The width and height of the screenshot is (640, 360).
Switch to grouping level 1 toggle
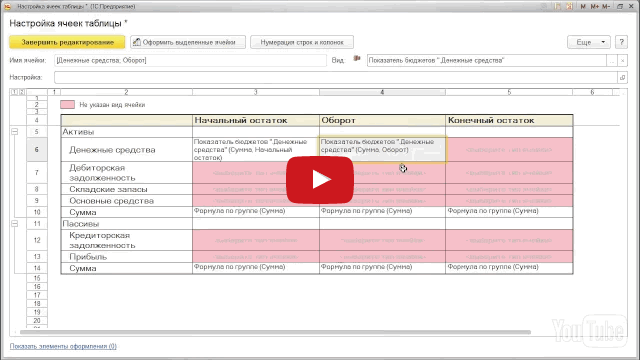pos(14,92)
